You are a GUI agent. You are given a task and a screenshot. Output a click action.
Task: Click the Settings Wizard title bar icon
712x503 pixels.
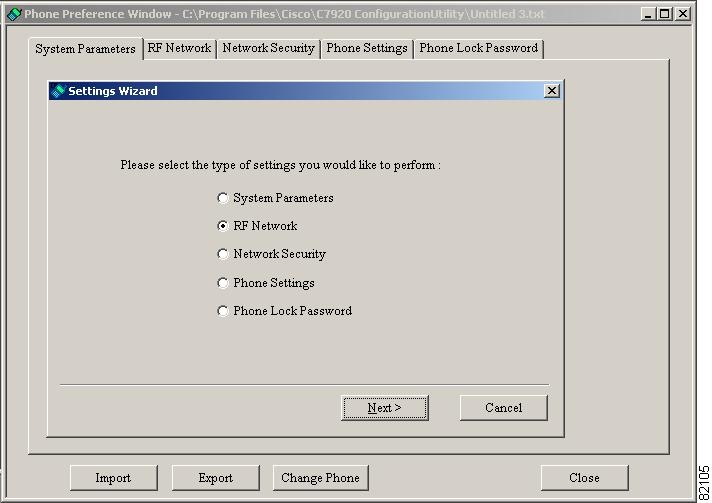58,91
